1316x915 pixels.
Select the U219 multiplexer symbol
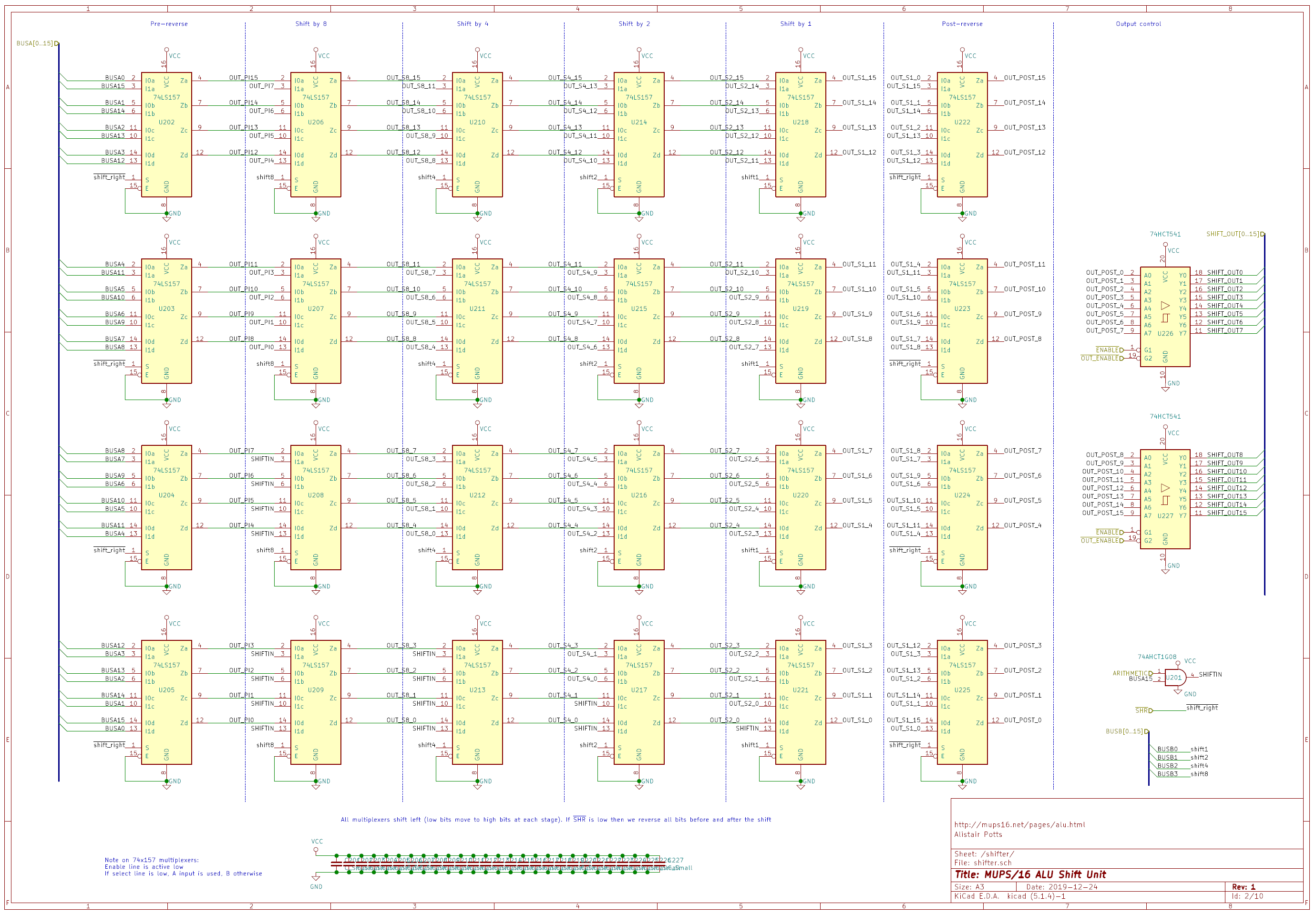pos(801,321)
